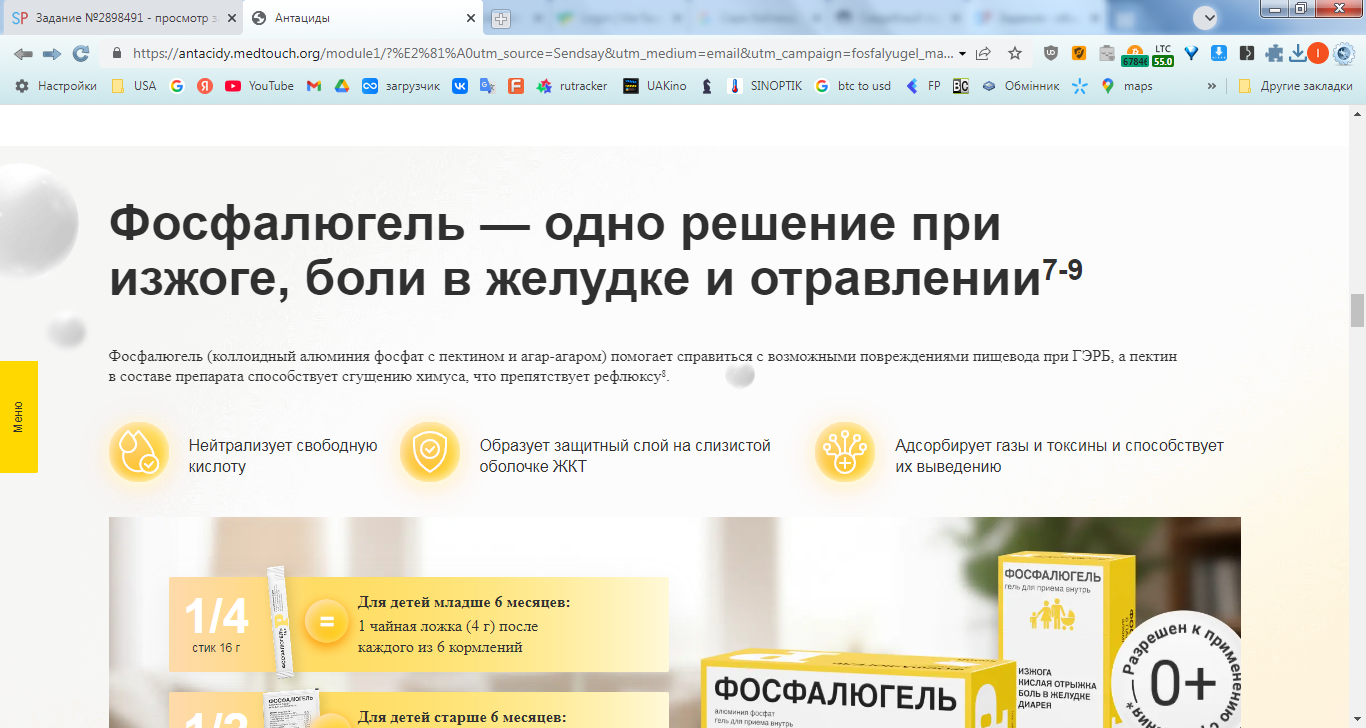Open the UAKino bookmark
Image resolution: width=1366 pixels, height=728 pixels.
pyautogui.click(x=655, y=86)
